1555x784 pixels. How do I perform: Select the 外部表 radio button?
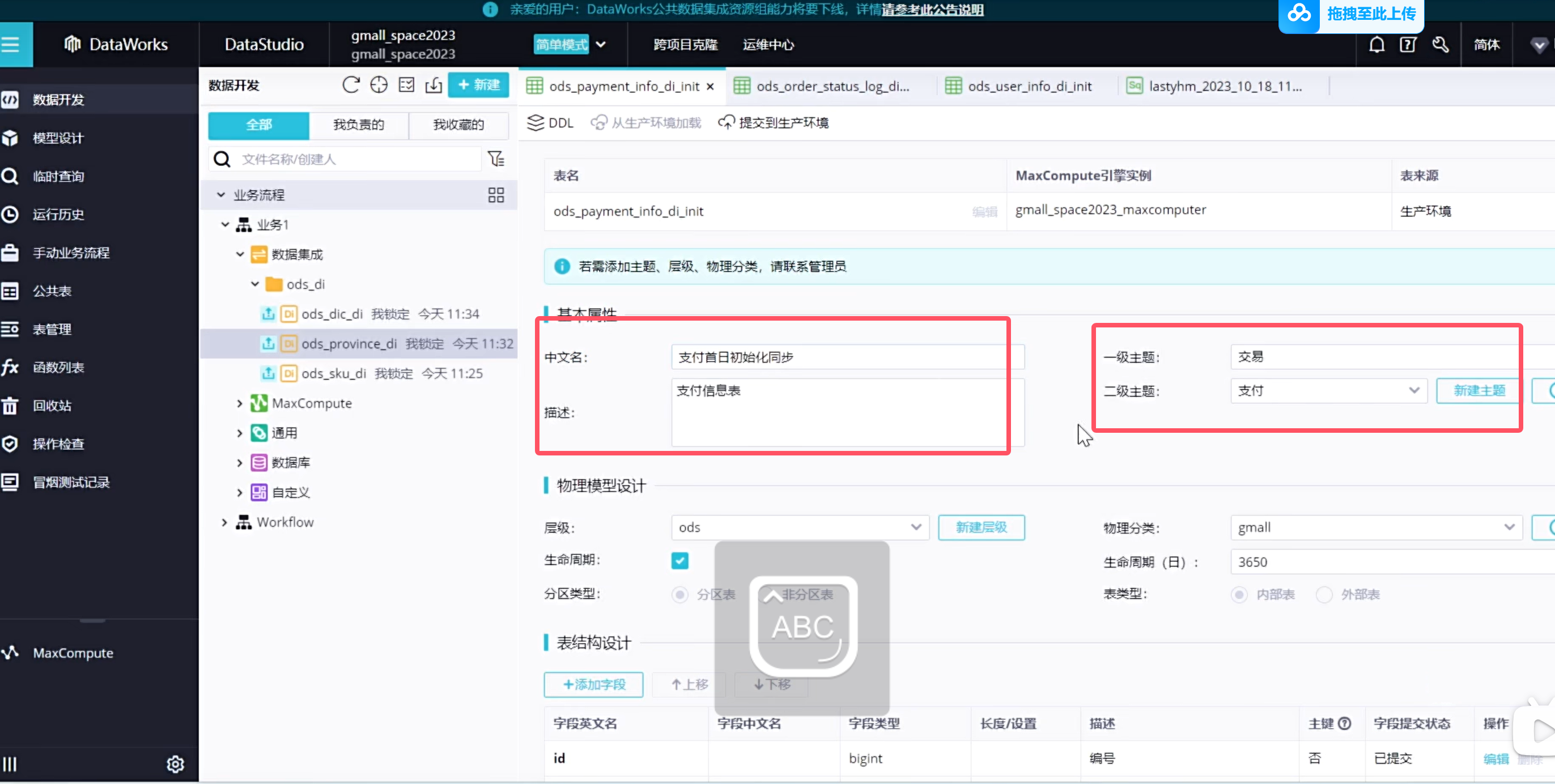1324,594
